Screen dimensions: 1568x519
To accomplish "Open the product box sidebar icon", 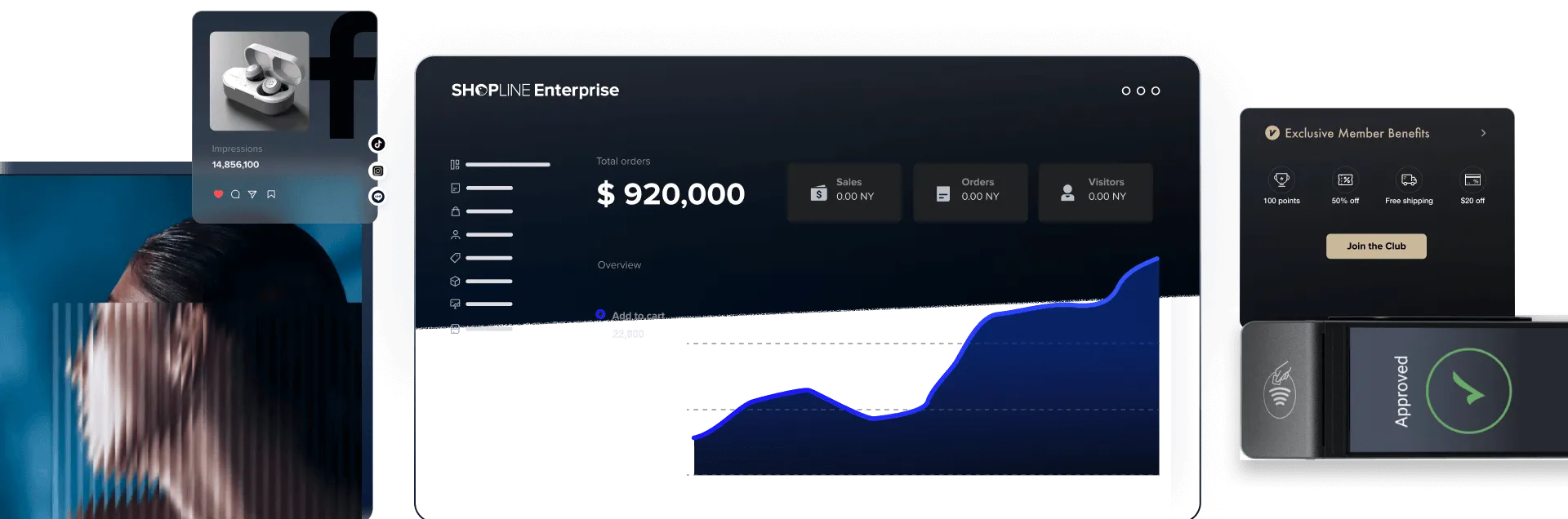I will [455, 281].
